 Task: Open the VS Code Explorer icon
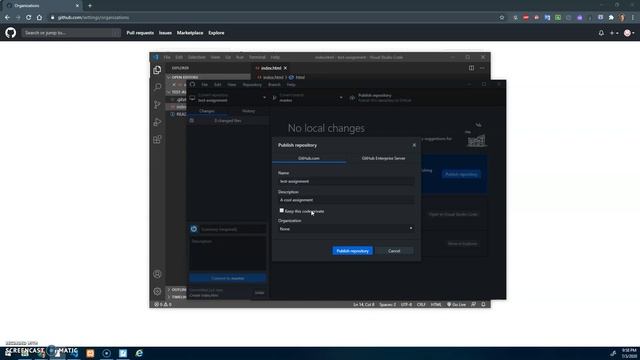(x=157, y=70)
